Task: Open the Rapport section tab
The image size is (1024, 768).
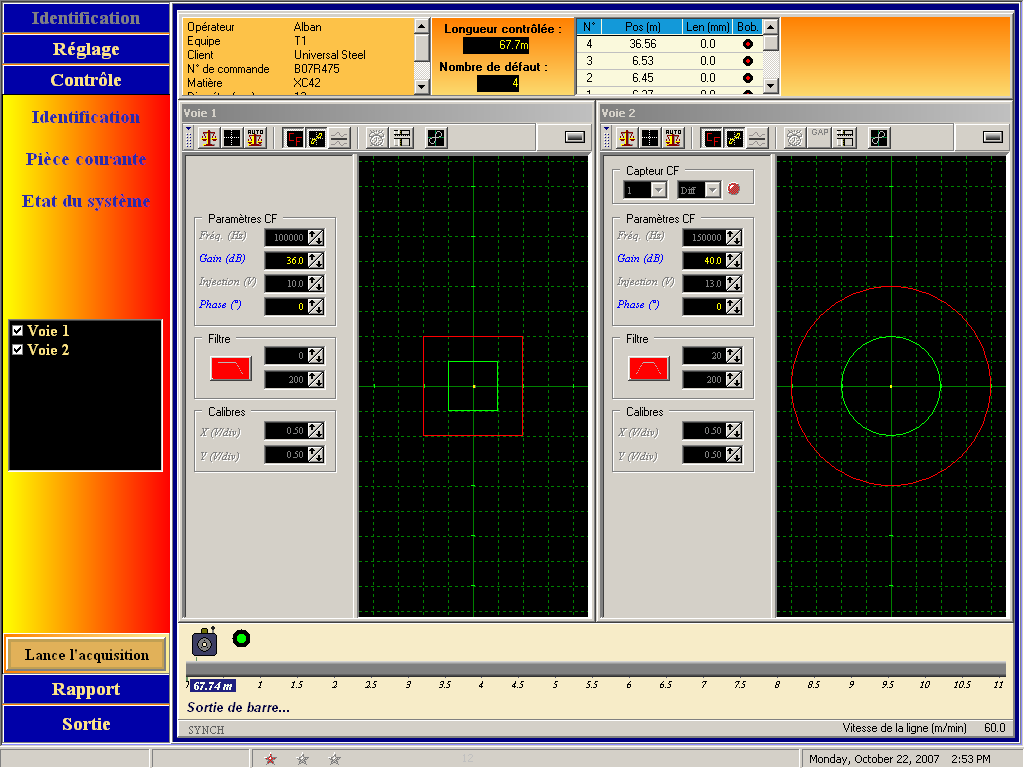Action: (86, 690)
